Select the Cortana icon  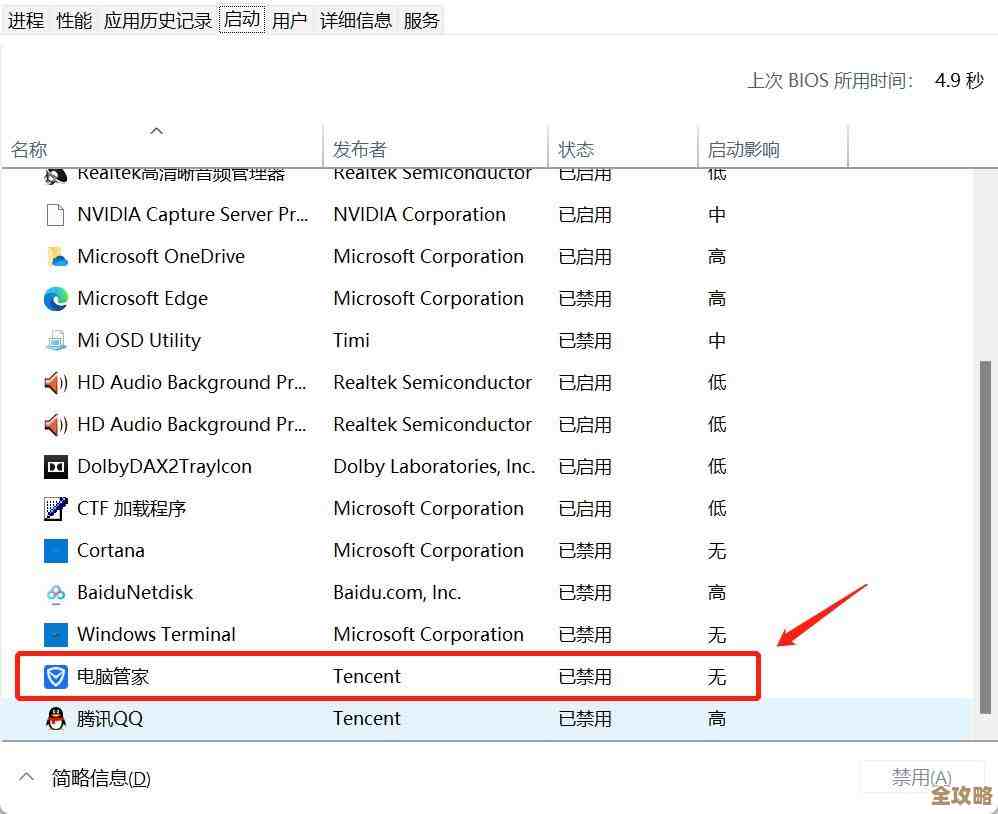(58, 551)
